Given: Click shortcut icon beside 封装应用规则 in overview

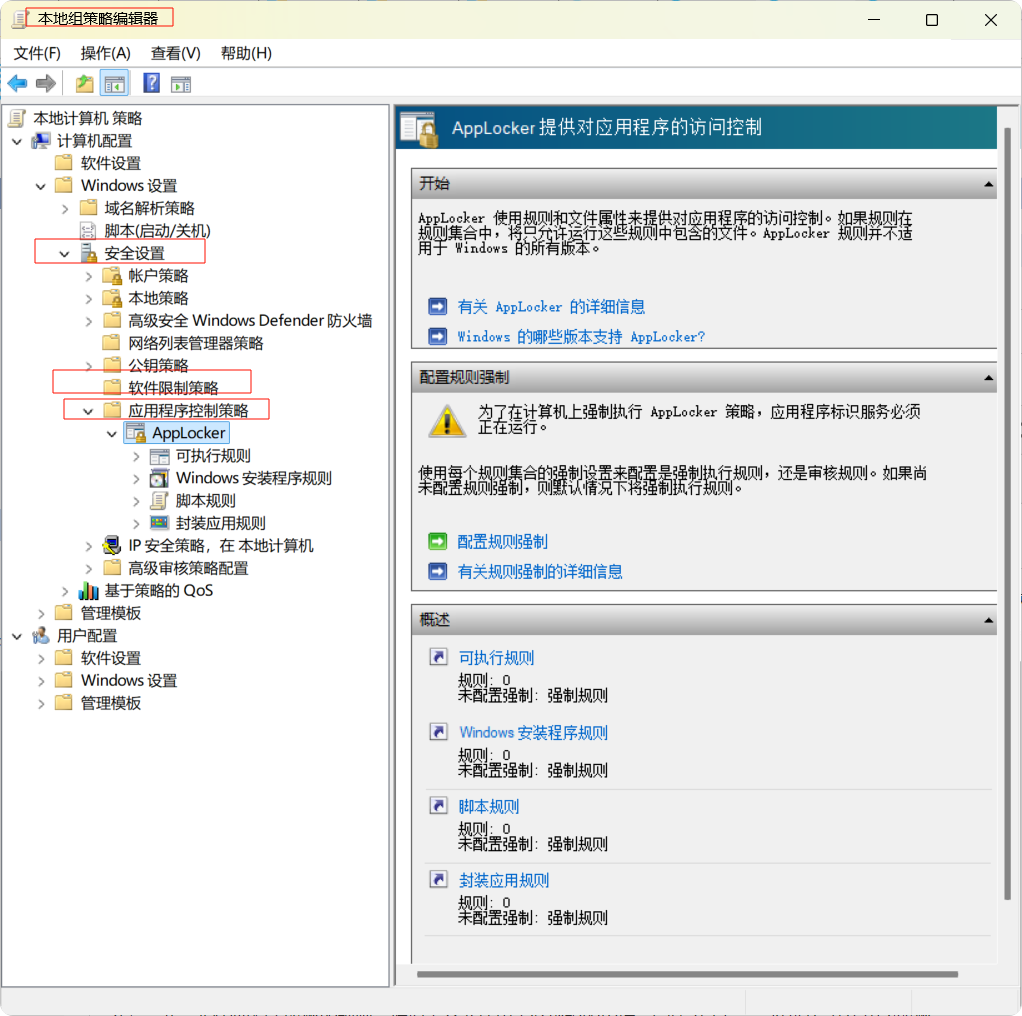Looking at the screenshot, I should click(x=438, y=880).
